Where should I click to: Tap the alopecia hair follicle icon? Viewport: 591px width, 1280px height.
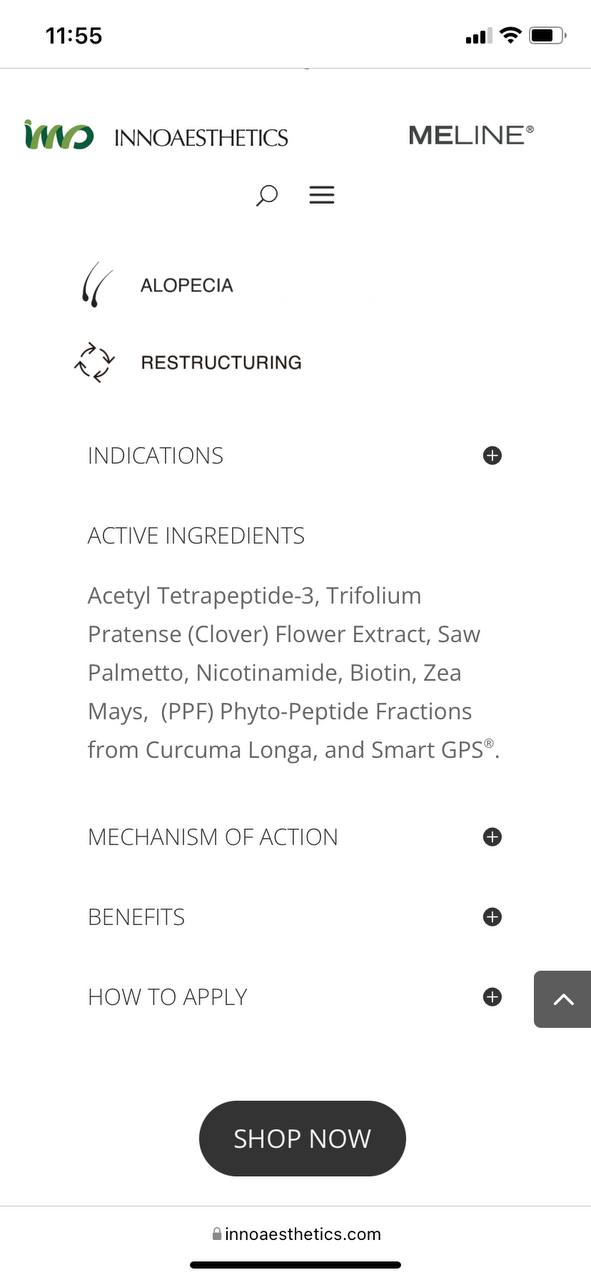96,285
